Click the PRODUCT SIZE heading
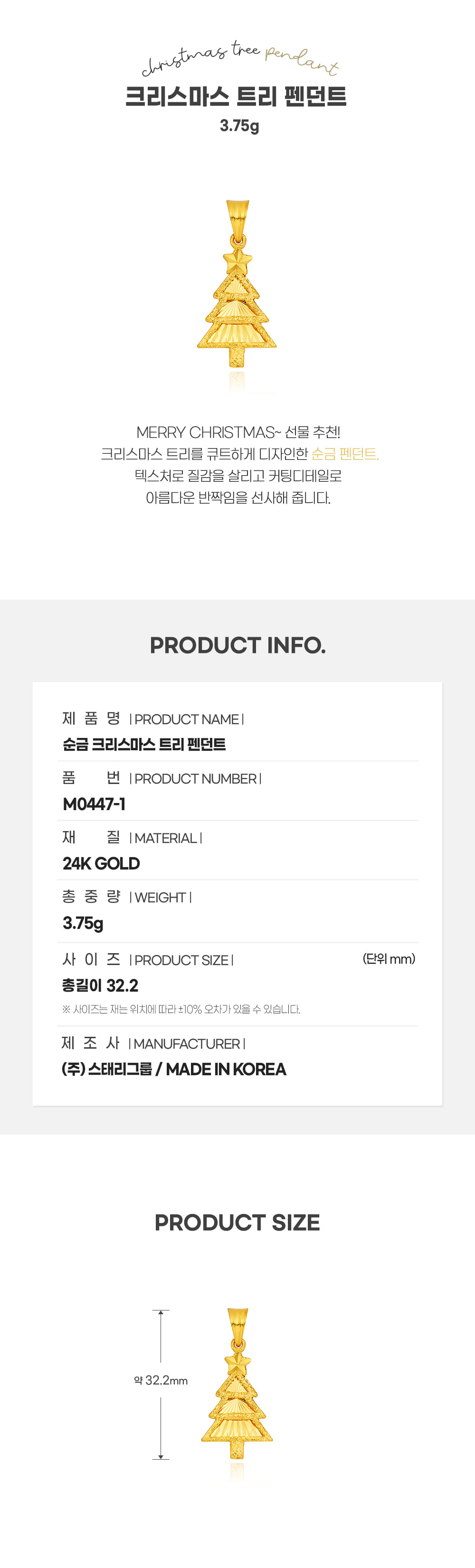475x1568 pixels. pos(237,1222)
